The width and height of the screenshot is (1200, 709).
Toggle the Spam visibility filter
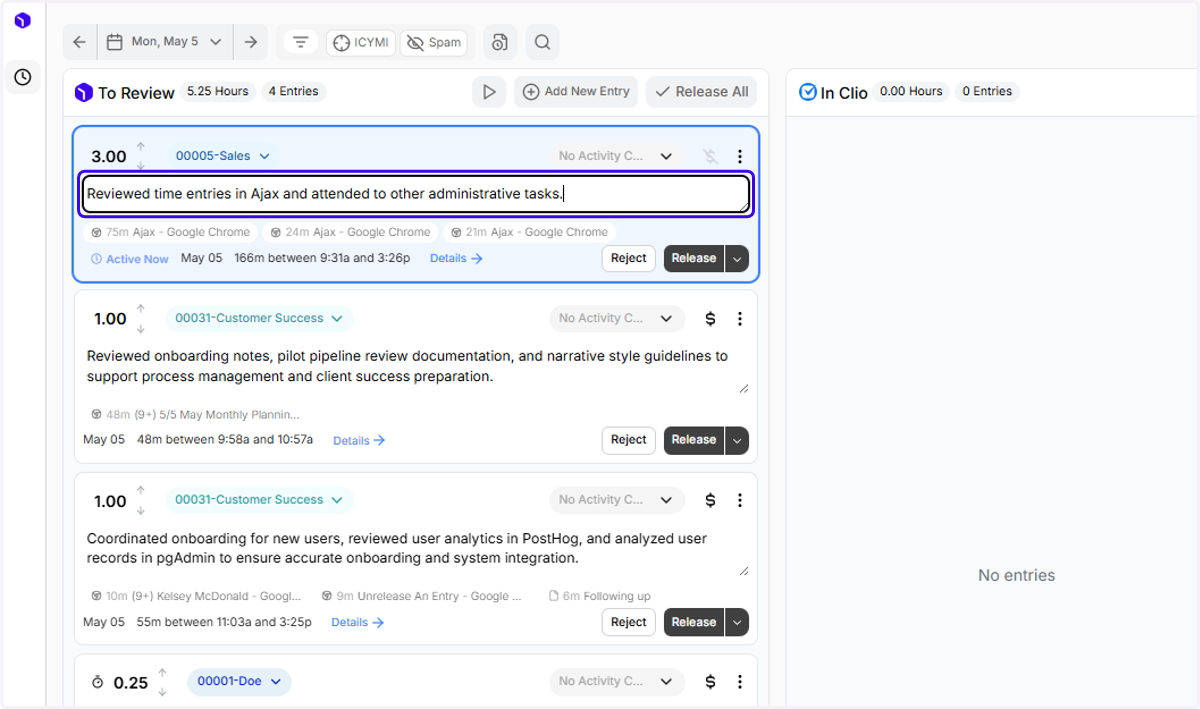tap(434, 42)
